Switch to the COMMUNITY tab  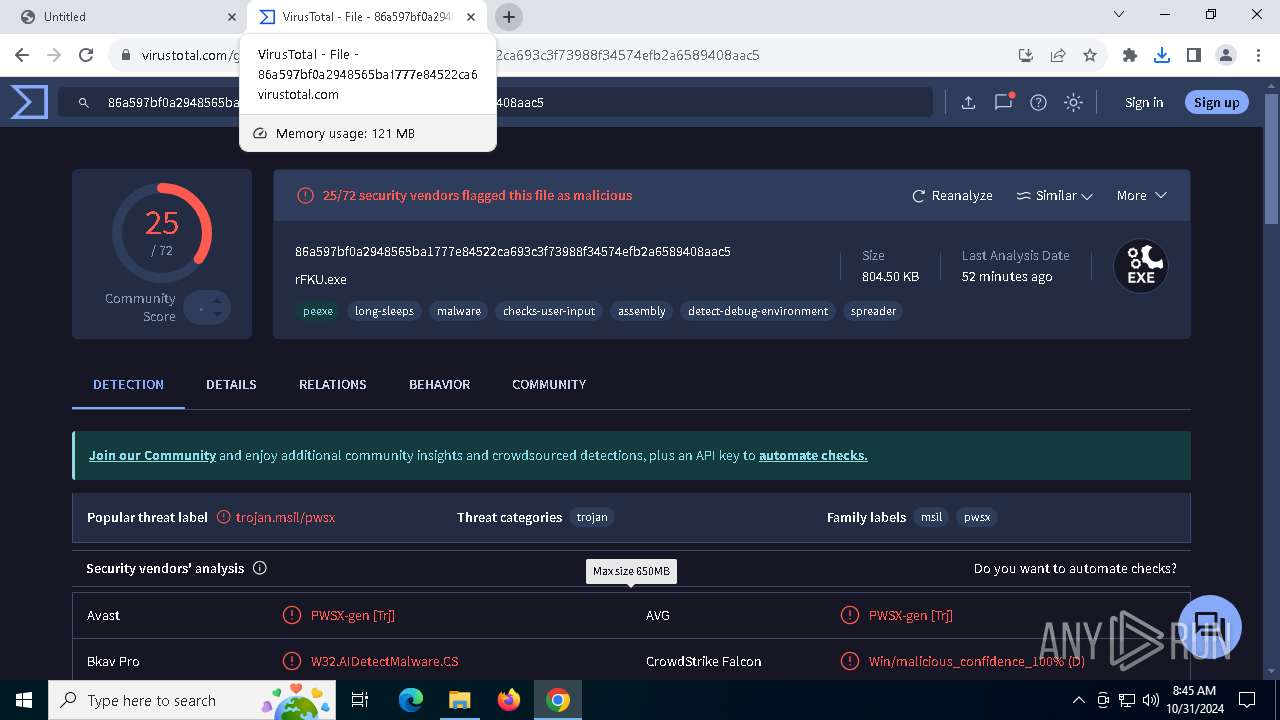(x=549, y=384)
